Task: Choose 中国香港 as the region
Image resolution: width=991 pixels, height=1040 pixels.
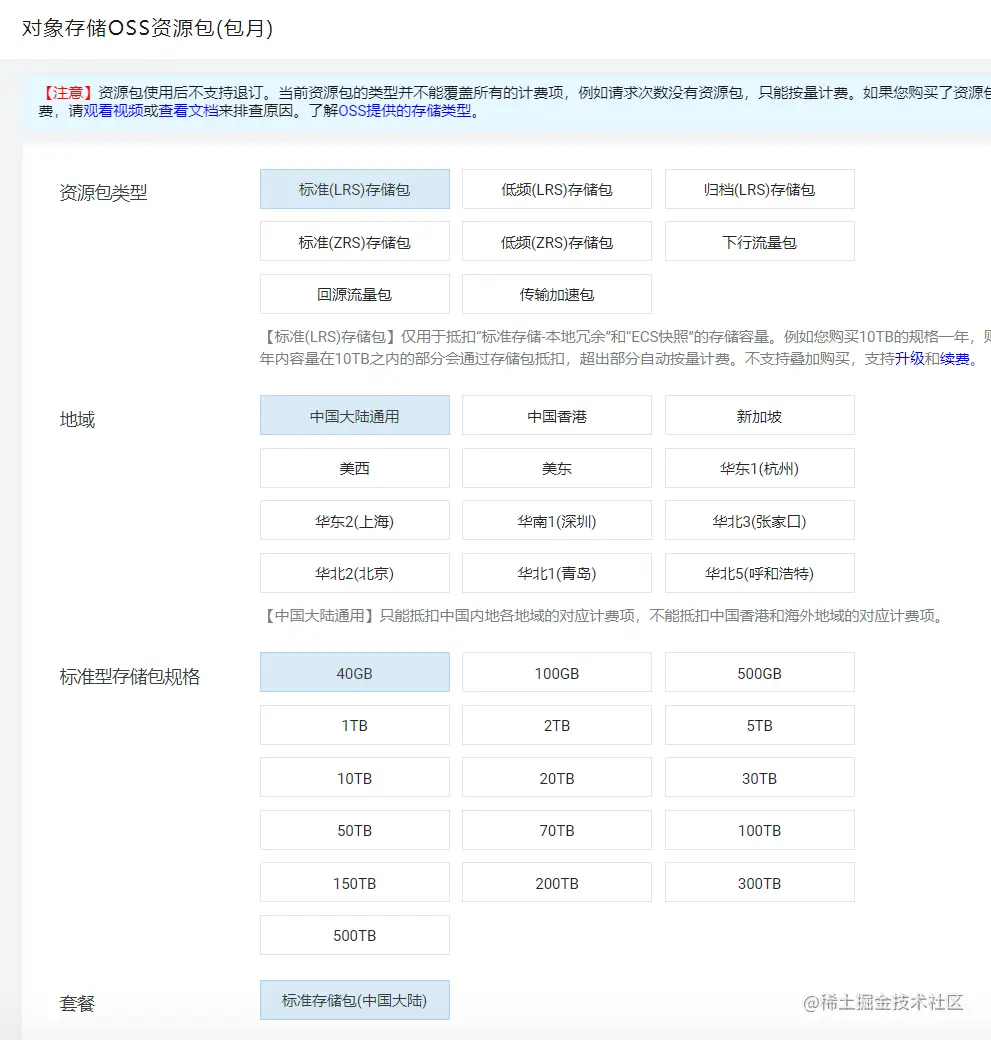Action: point(557,415)
